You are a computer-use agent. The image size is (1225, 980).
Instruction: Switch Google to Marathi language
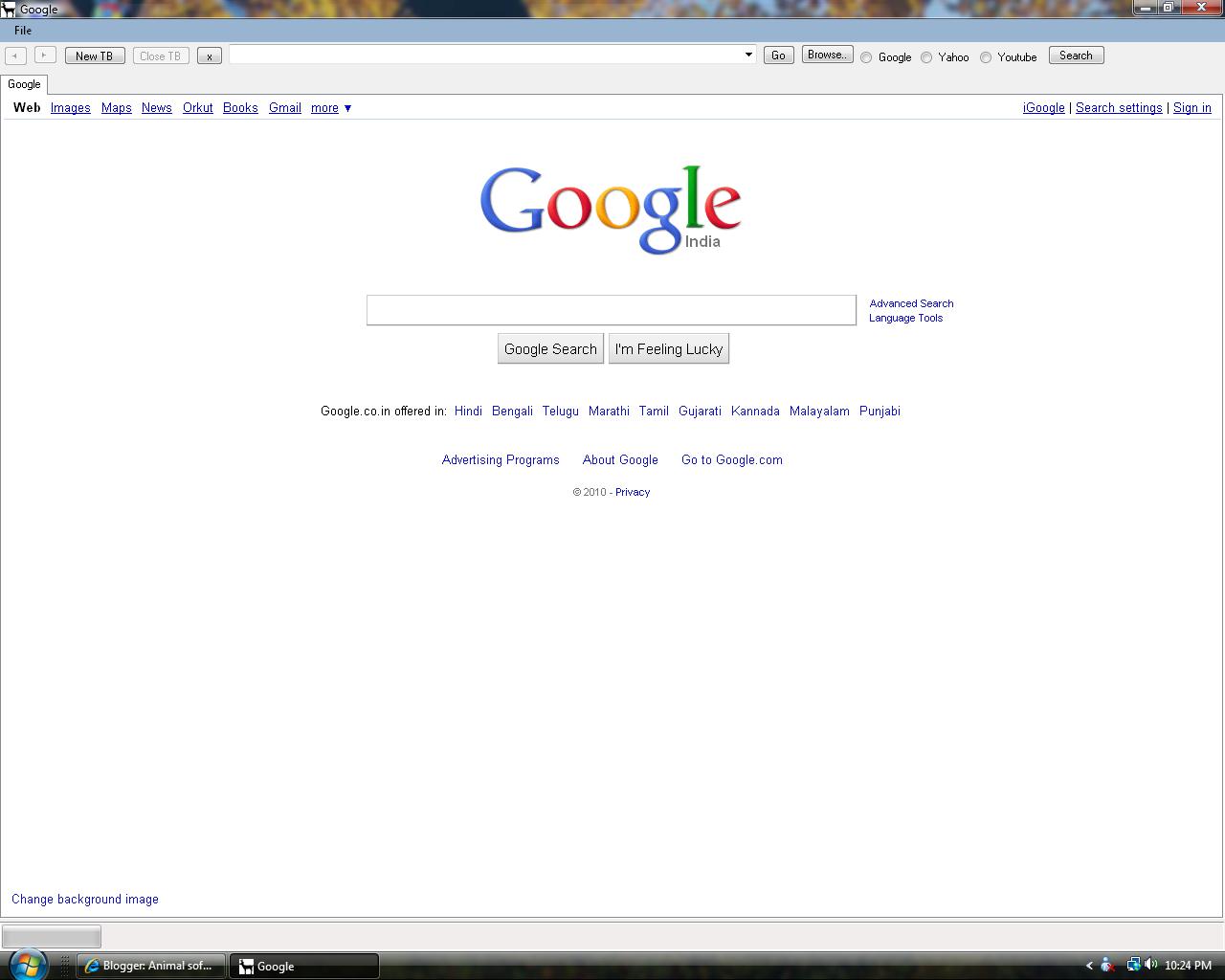click(x=609, y=411)
